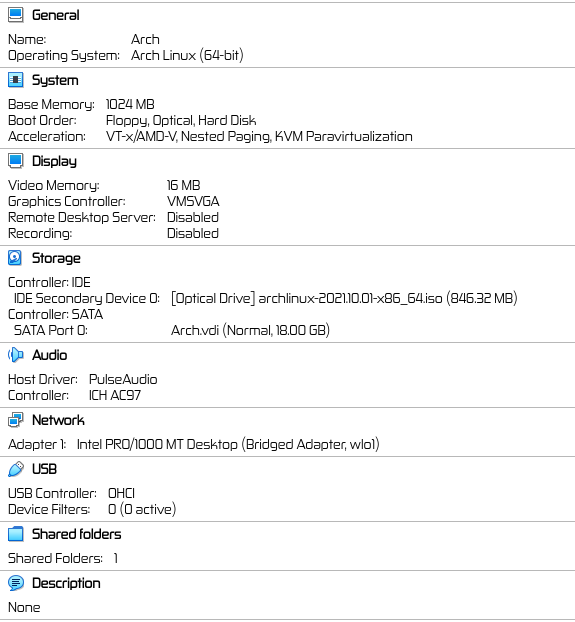Image resolution: width=575 pixels, height=622 pixels.
Task: Open the Description header link
Action: click(66, 583)
